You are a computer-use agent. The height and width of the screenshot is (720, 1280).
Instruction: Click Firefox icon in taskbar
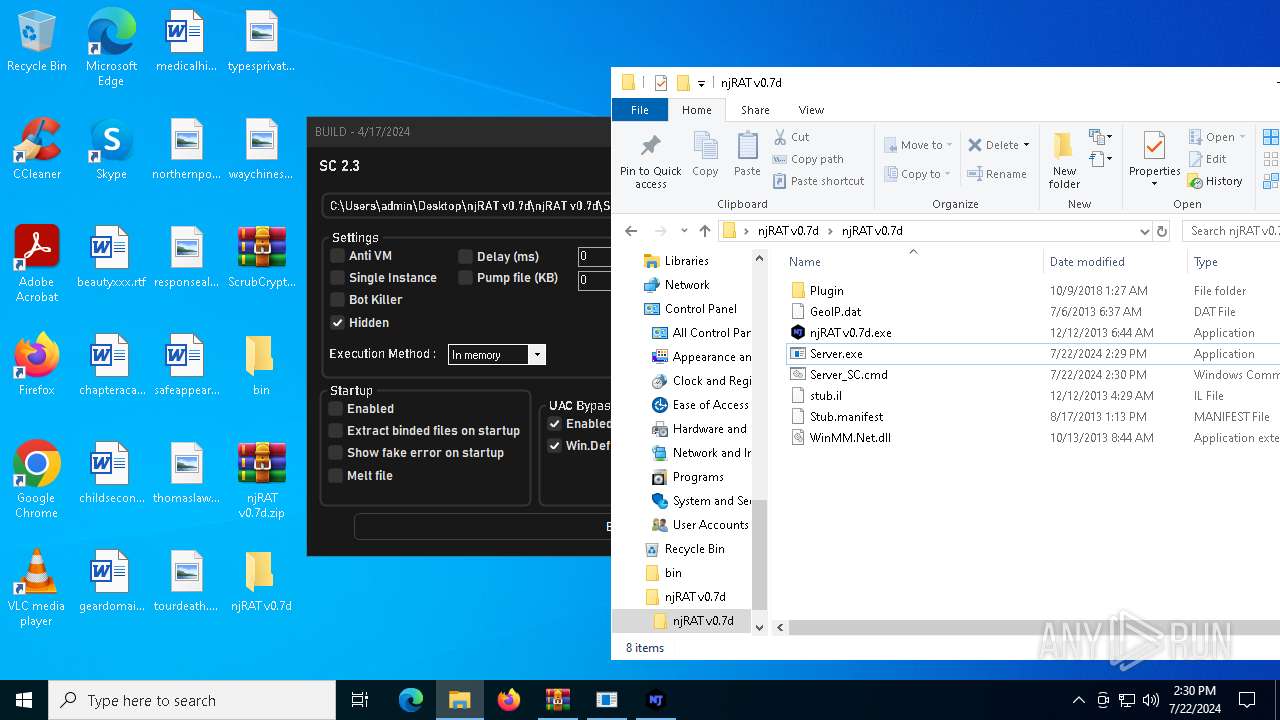[509, 700]
